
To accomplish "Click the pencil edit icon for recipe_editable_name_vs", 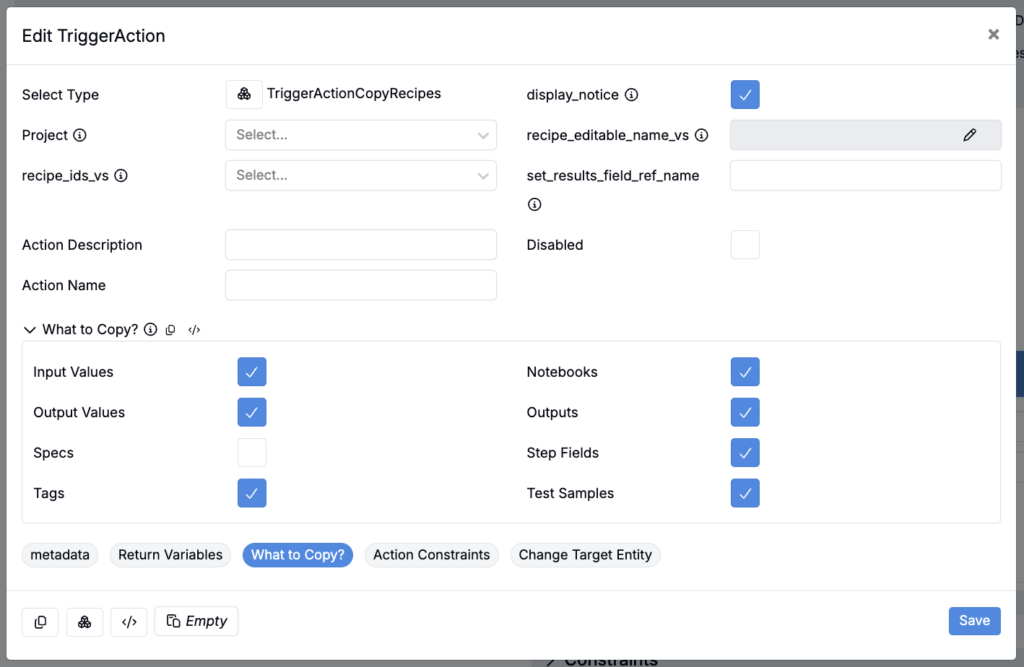I will click(969, 135).
